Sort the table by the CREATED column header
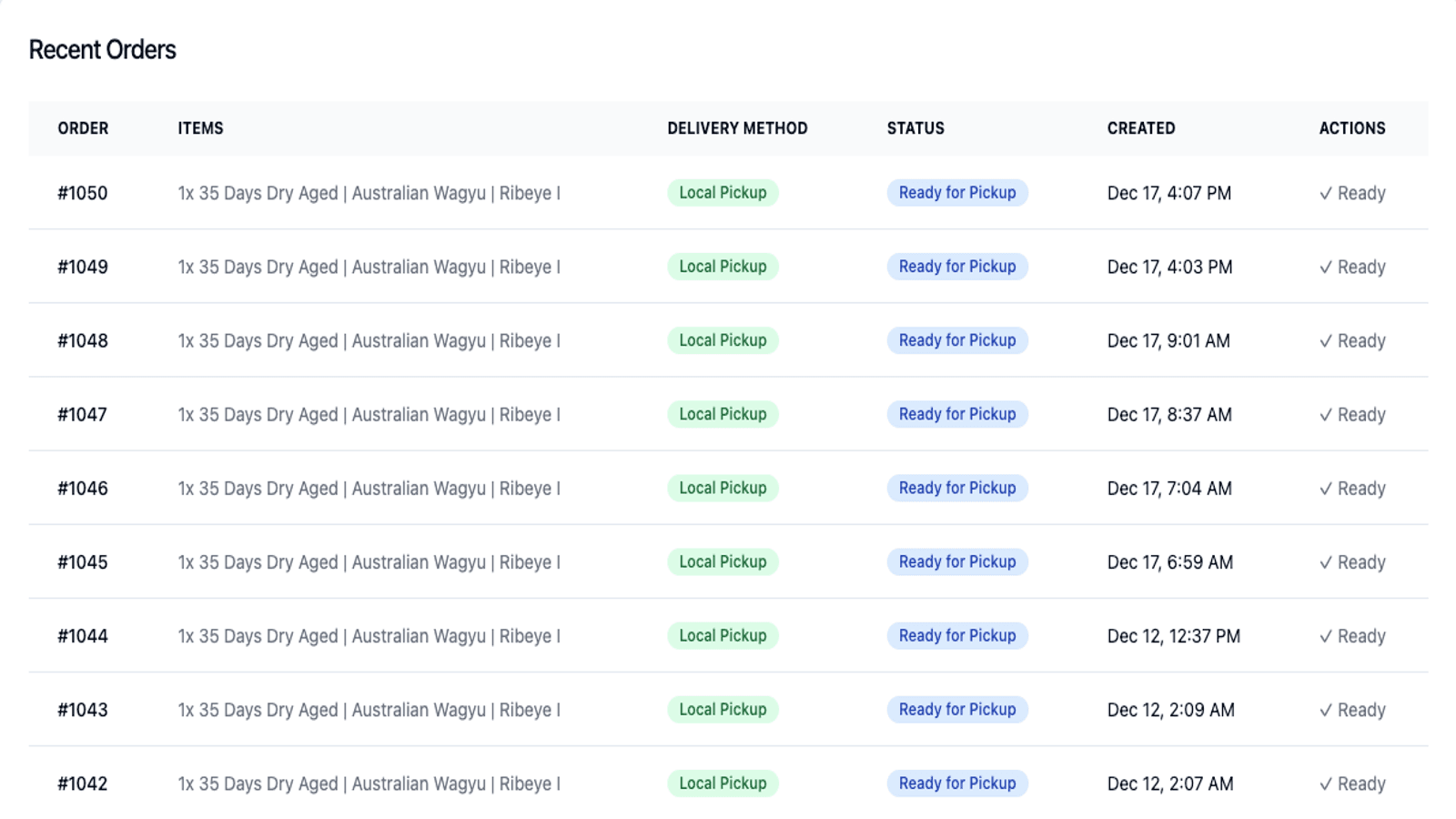 click(x=1141, y=128)
